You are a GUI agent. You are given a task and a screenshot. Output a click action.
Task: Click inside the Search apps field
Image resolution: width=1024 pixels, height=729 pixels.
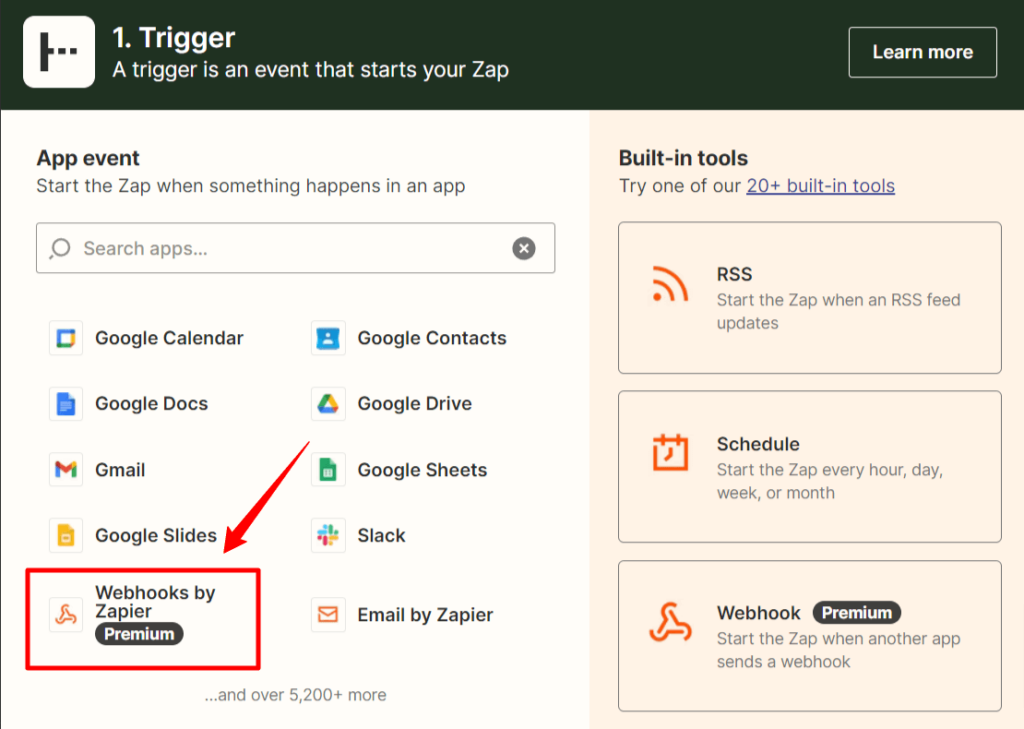250,248
